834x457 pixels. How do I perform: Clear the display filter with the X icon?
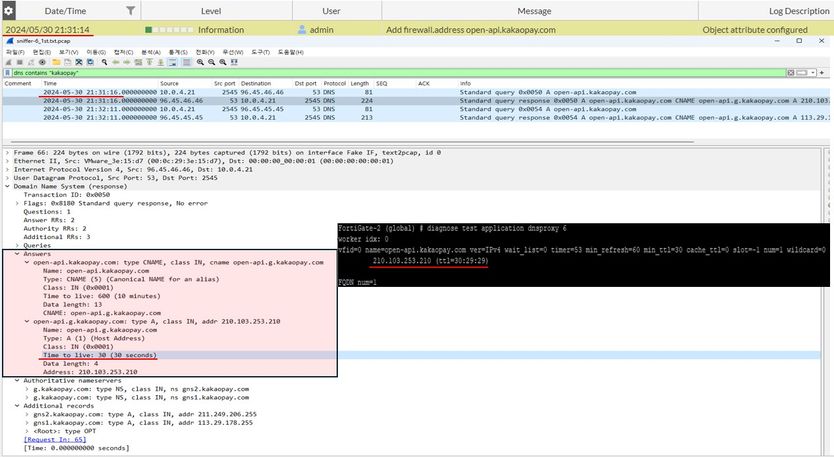pyautogui.click(x=791, y=72)
